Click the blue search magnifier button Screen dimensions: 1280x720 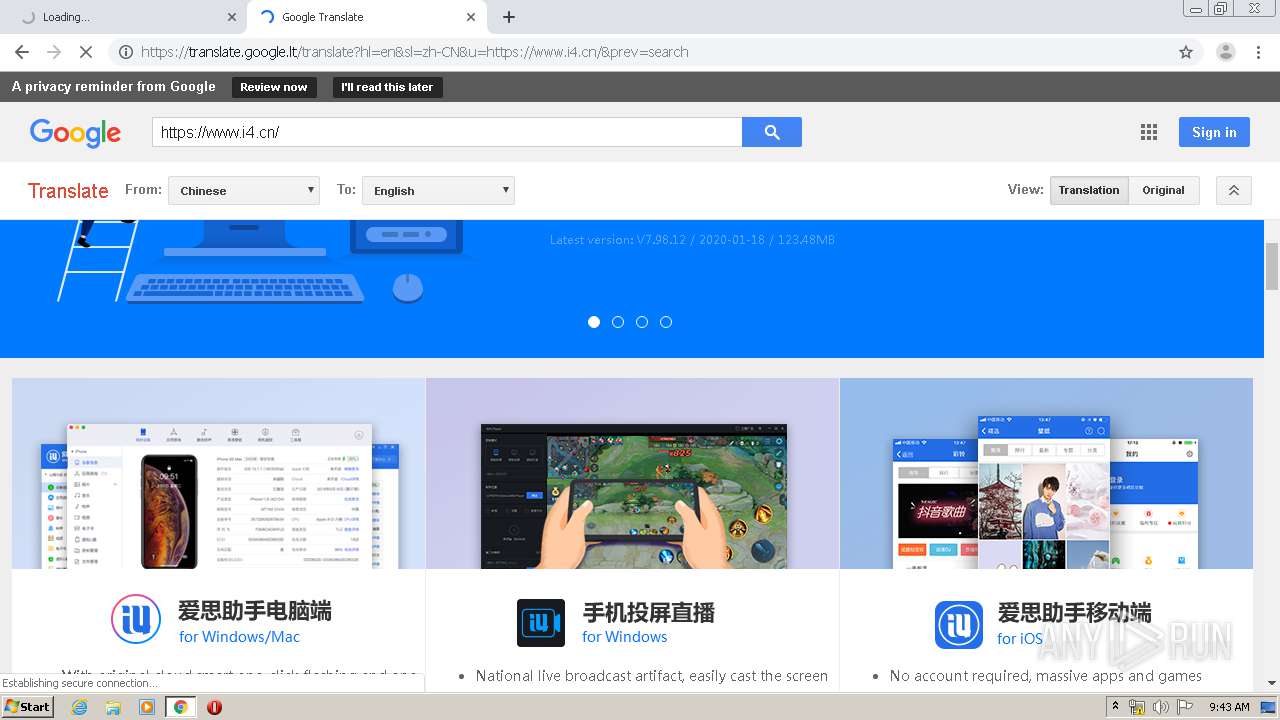(772, 132)
